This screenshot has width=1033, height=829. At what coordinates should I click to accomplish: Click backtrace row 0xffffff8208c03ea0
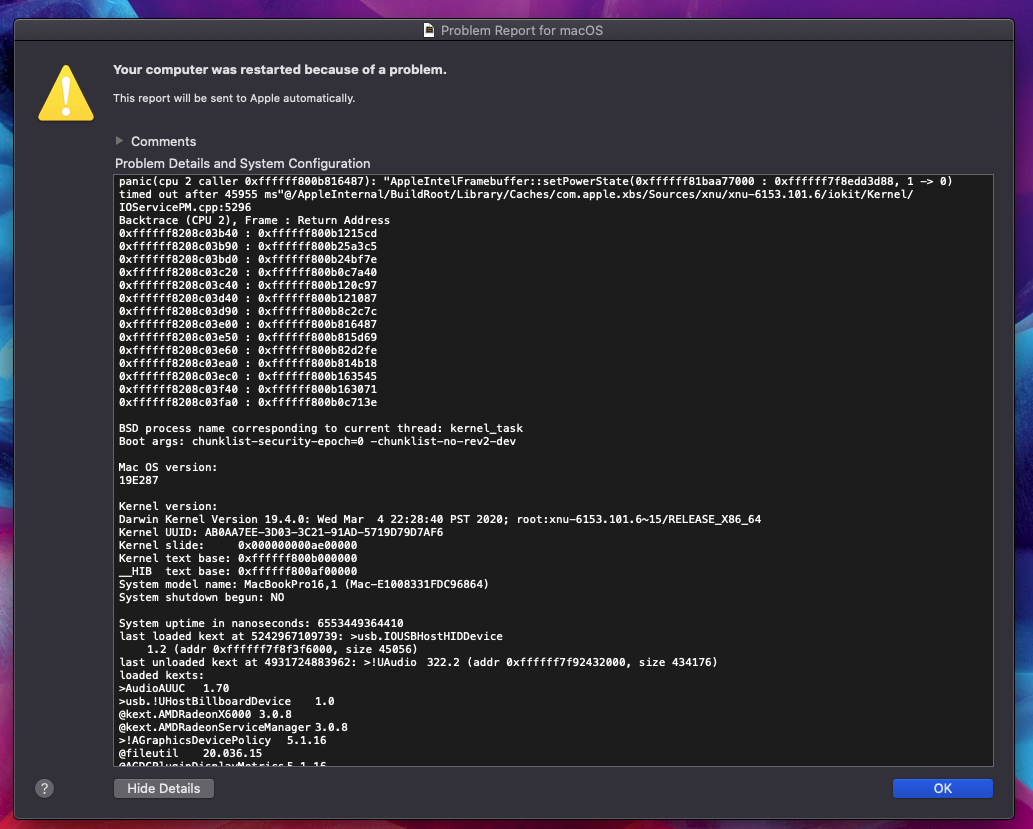pyautogui.click(x=248, y=363)
